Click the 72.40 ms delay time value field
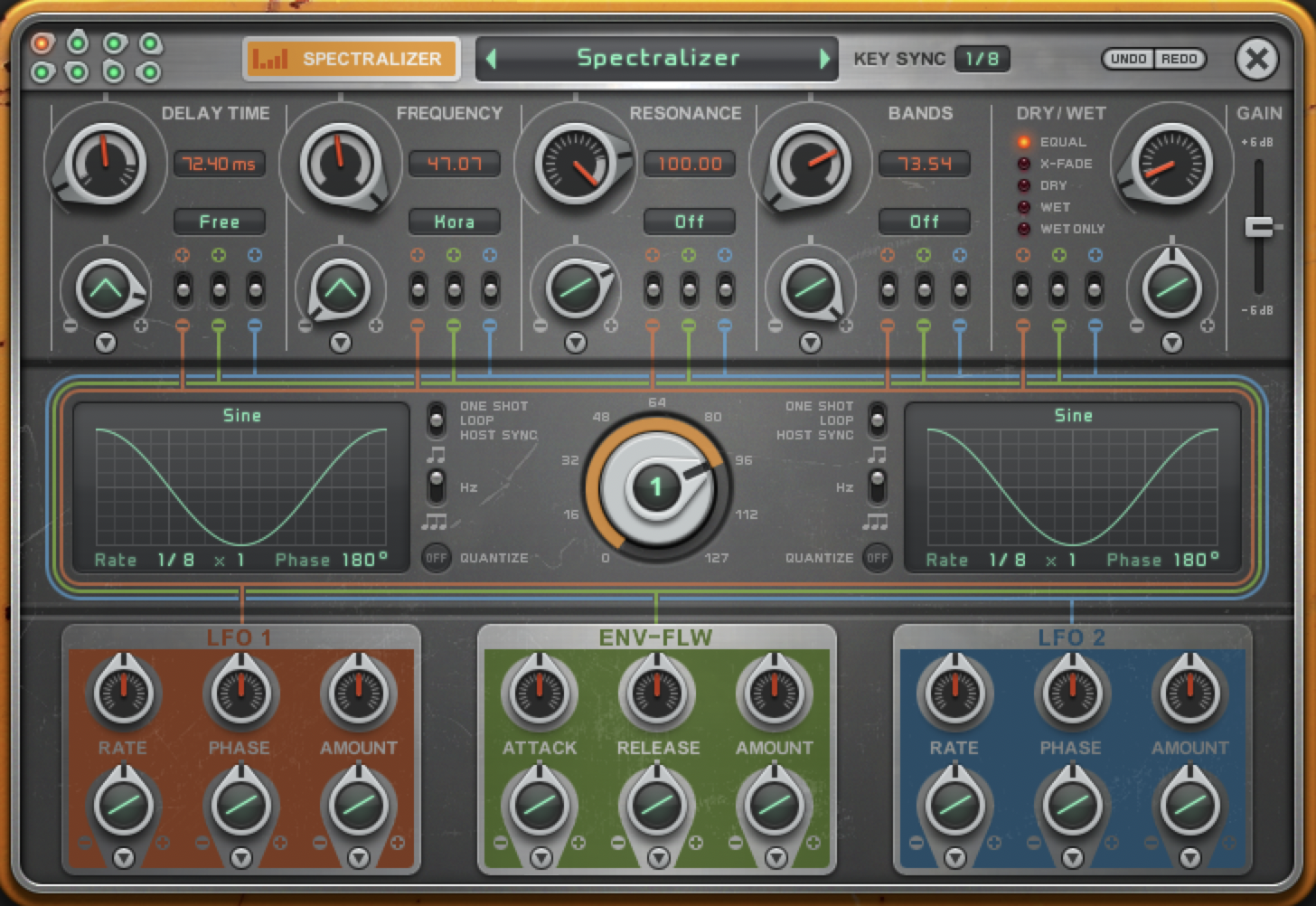 pos(220,164)
